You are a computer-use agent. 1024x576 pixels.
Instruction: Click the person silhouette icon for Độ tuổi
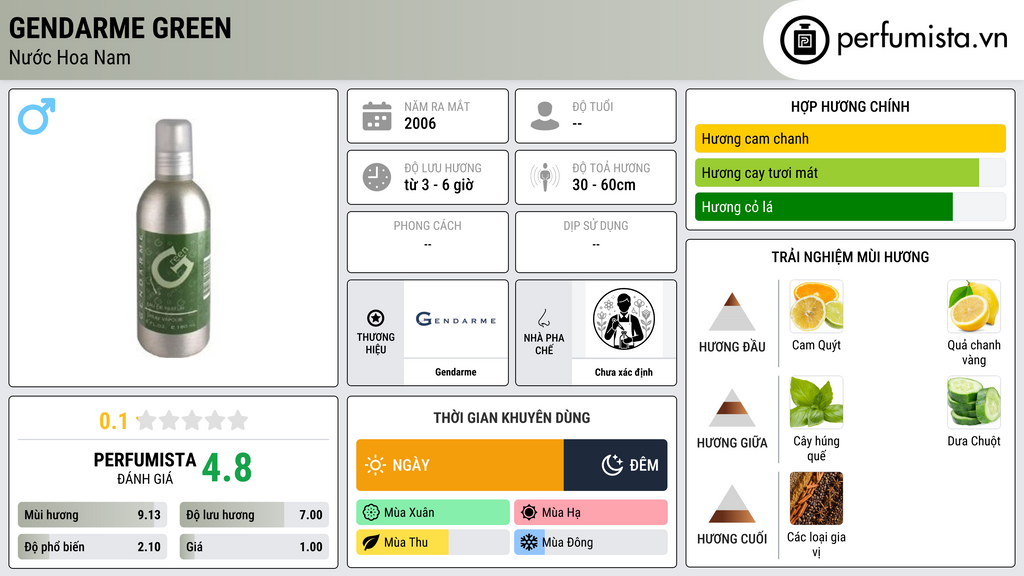[545, 116]
